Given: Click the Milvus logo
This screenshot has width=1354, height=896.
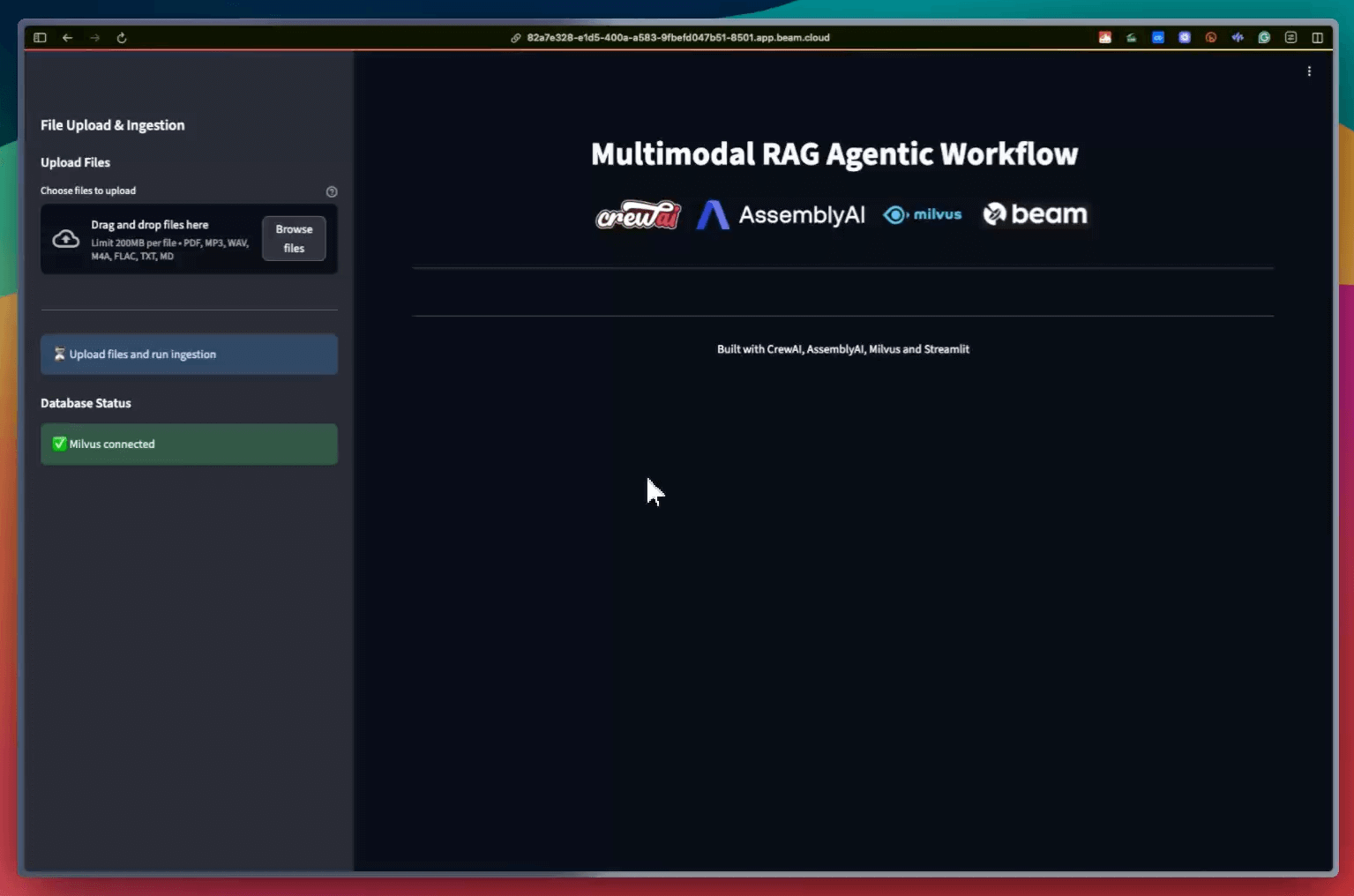Looking at the screenshot, I should [923, 214].
